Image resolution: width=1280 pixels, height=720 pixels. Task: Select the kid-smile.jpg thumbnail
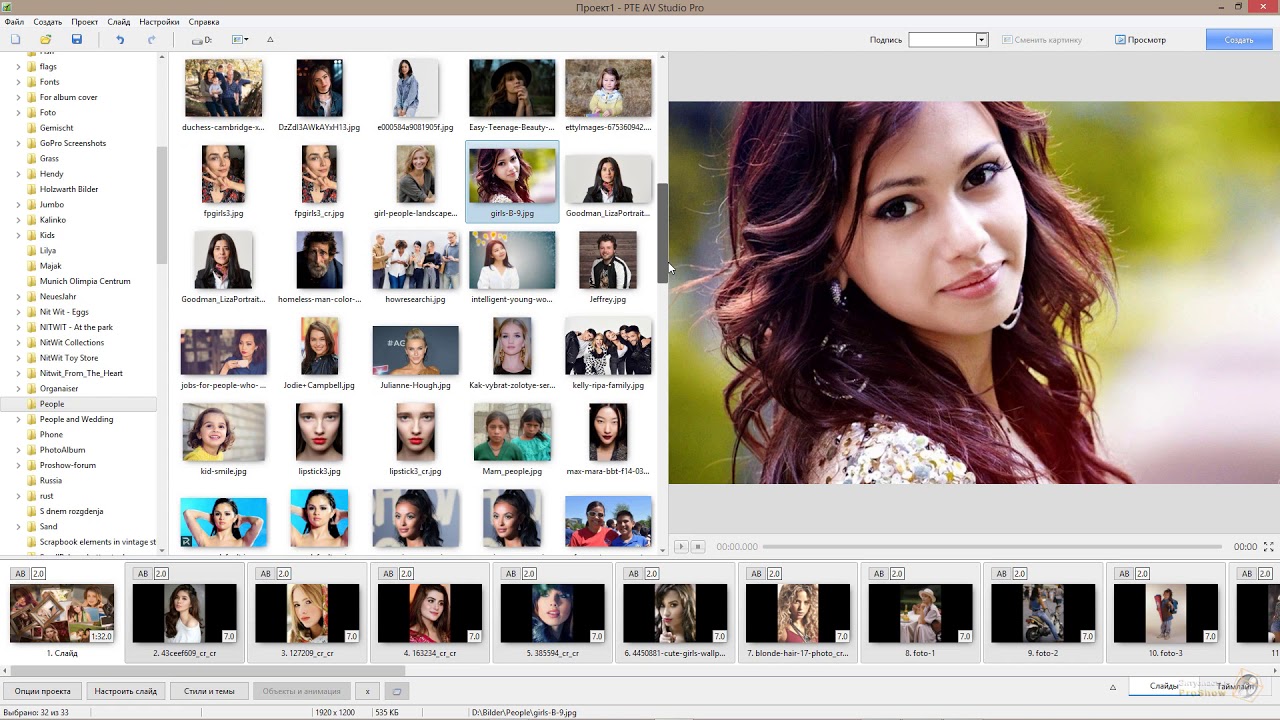click(223, 439)
